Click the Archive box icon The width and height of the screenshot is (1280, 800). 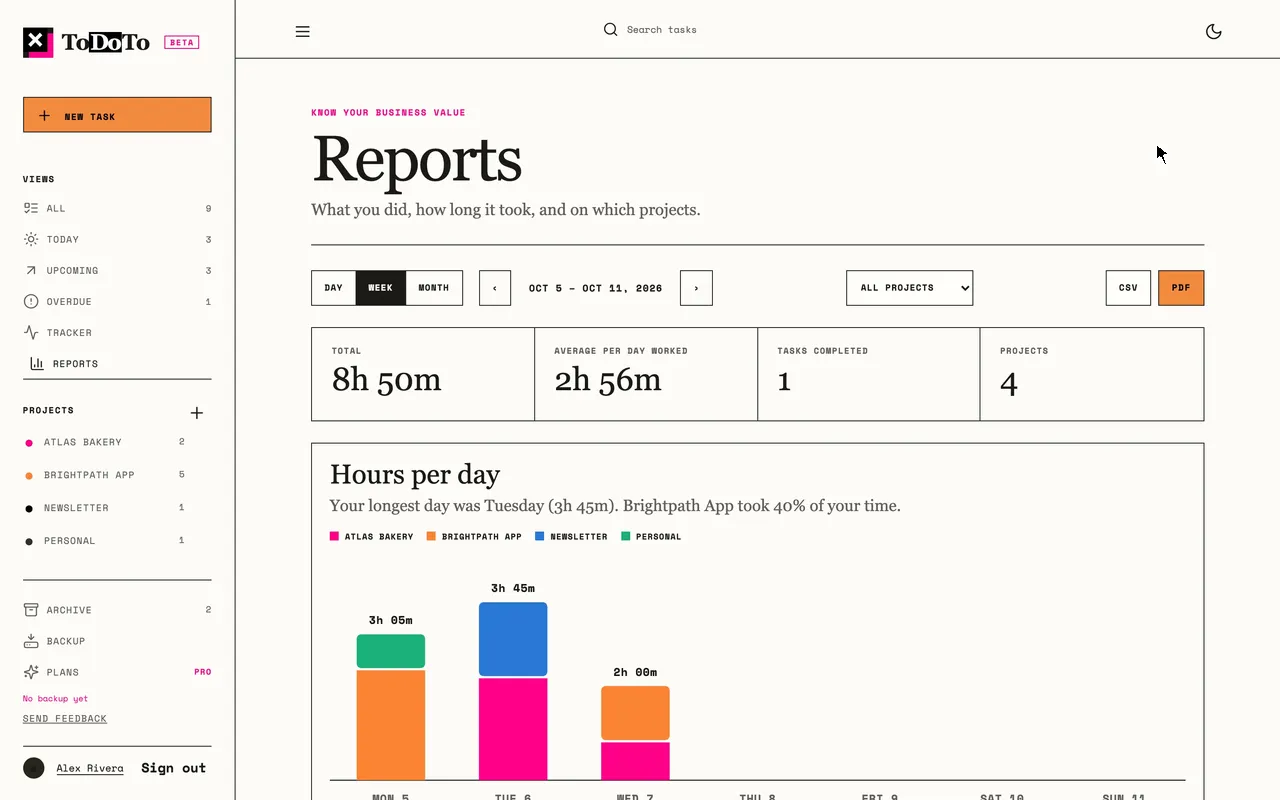(x=31, y=609)
